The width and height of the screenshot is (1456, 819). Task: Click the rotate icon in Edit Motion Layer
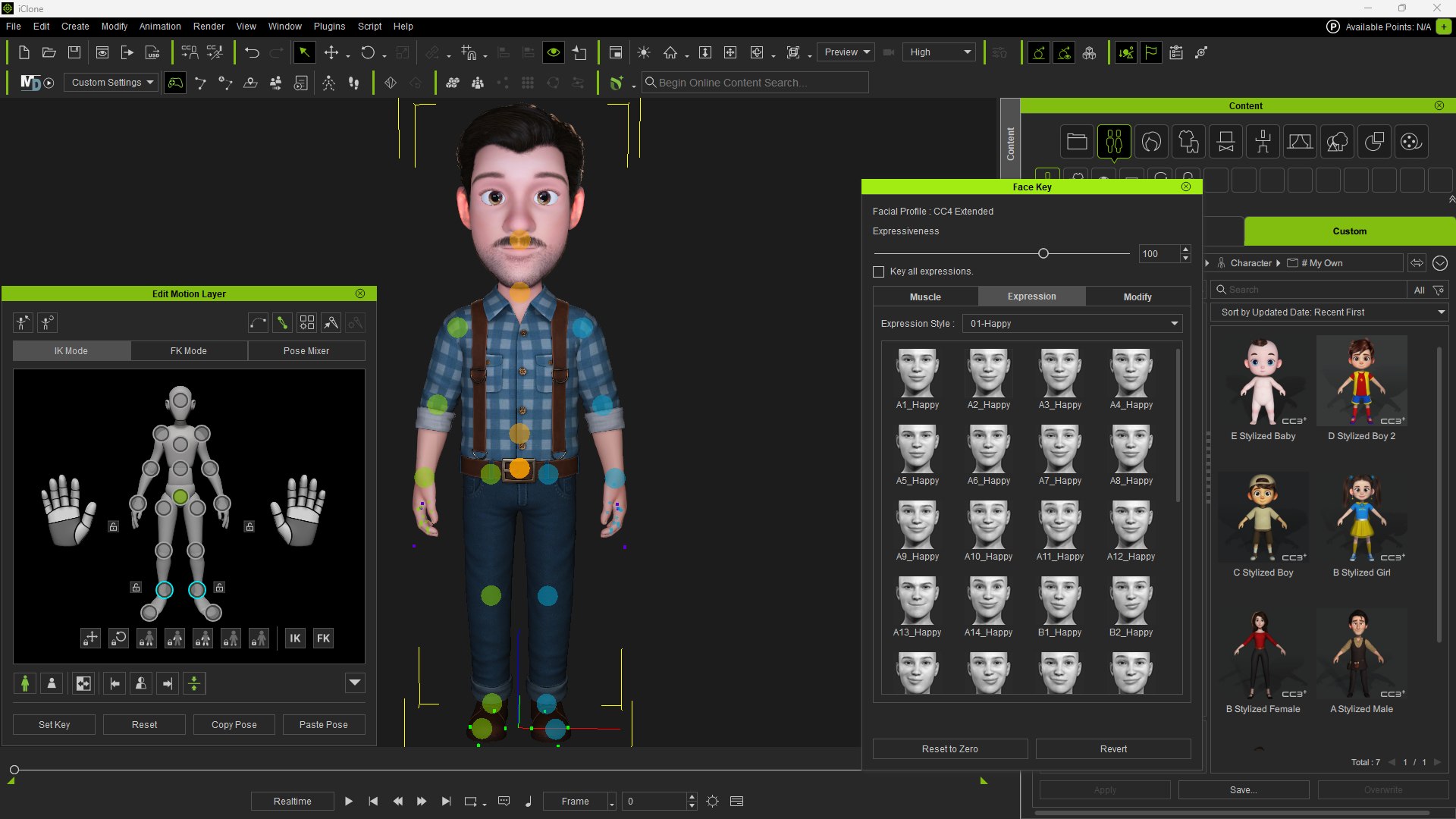(x=118, y=639)
